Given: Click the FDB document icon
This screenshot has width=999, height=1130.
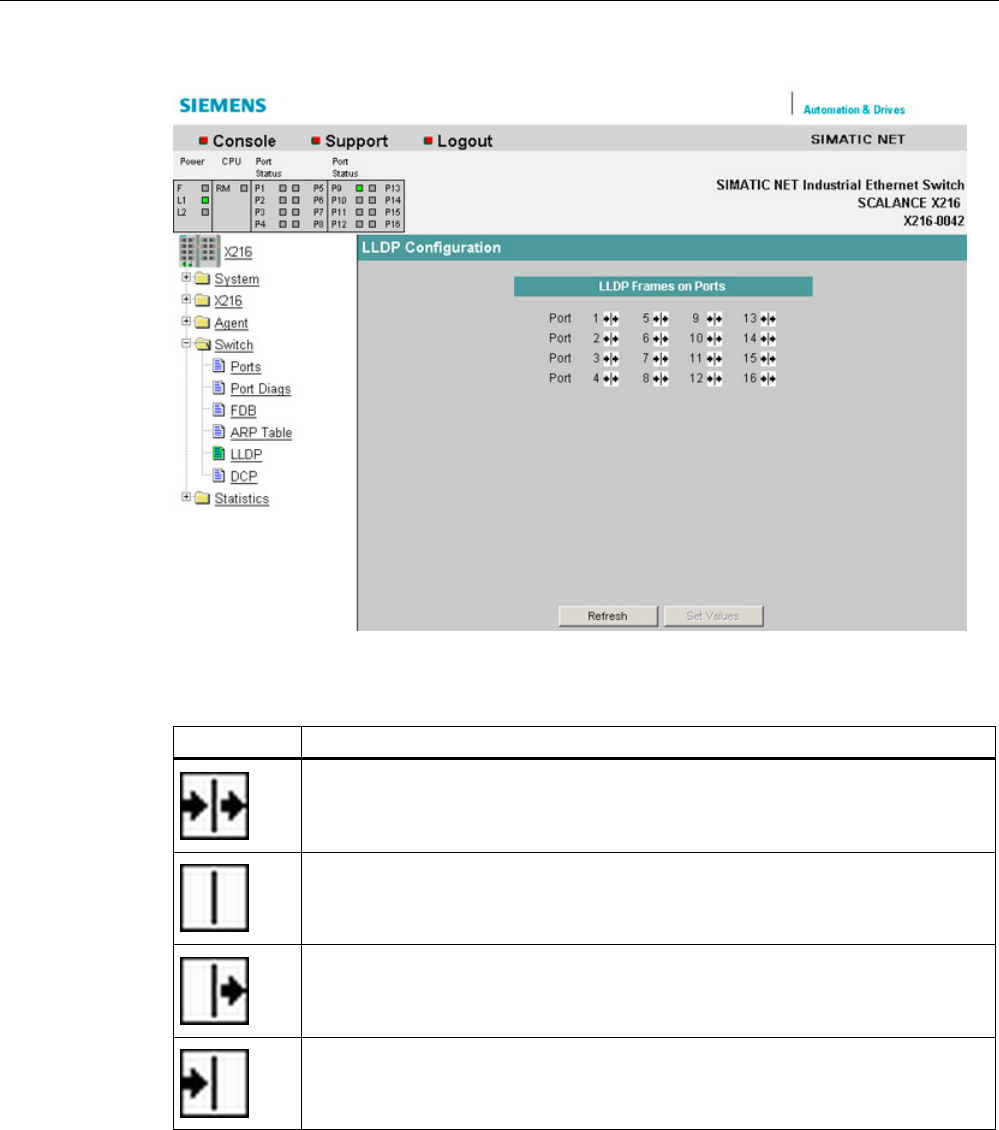Looking at the screenshot, I should pos(218,409).
